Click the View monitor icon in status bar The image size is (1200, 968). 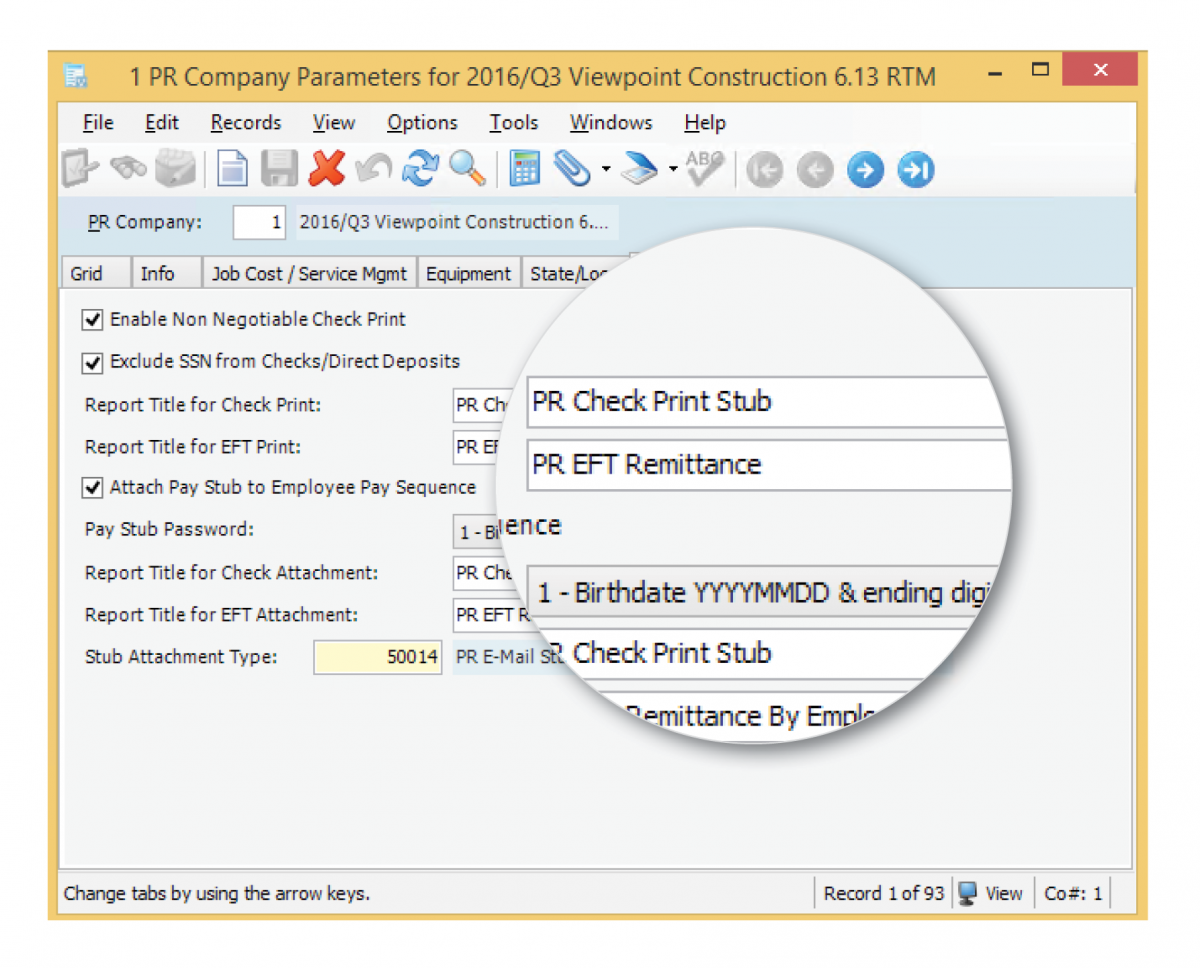click(x=967, y=893)
